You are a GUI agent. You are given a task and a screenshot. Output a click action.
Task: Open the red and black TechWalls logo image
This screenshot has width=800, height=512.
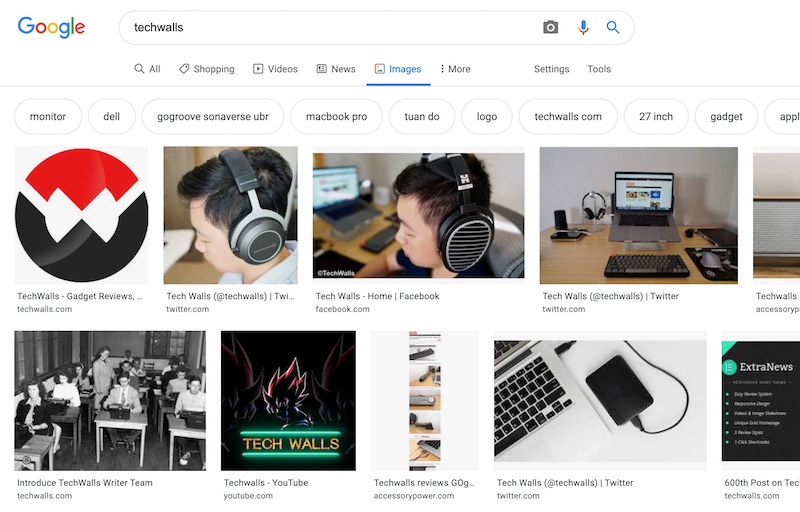tap(81, 215)
